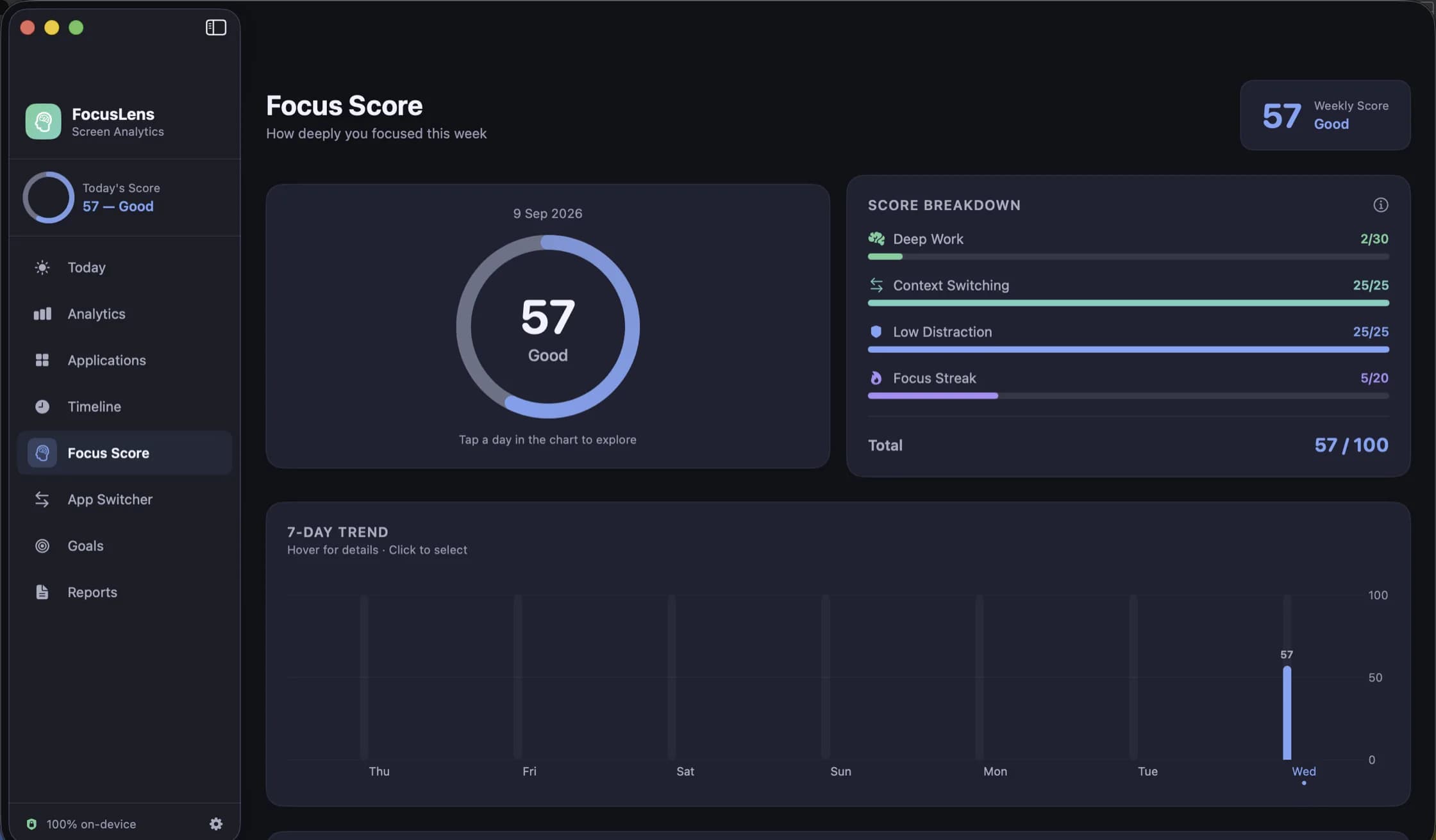
Task: Select the Thu column in trend chart
Action: pyautogui.click(x=364, y=677)
